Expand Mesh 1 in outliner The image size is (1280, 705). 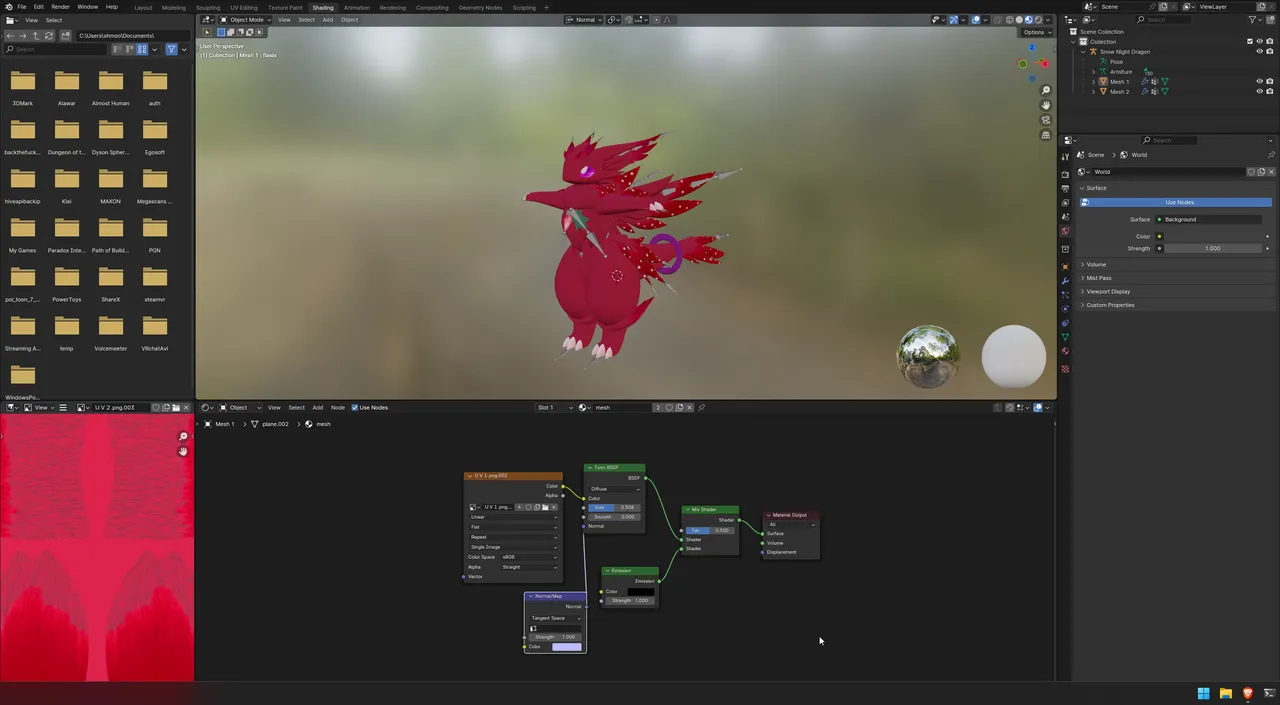1093,82
